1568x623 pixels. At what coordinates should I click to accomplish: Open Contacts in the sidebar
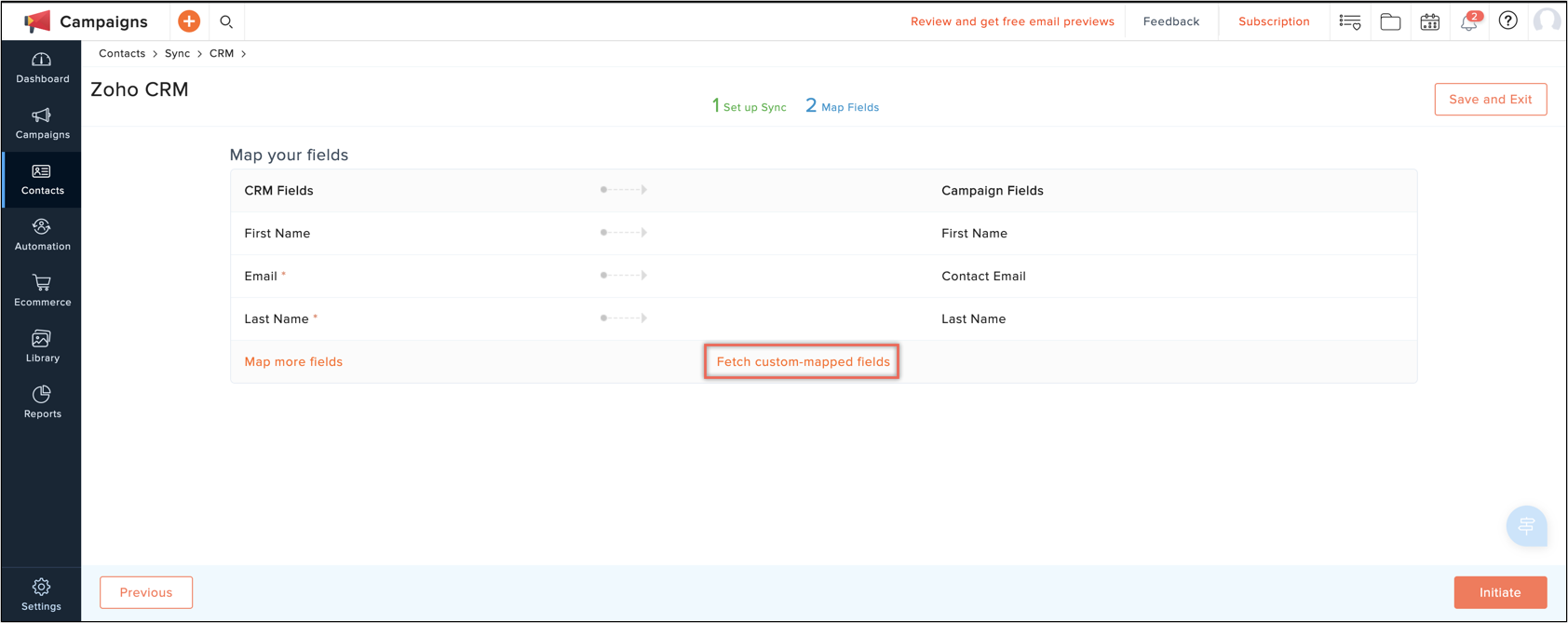(x=42, y=180)
